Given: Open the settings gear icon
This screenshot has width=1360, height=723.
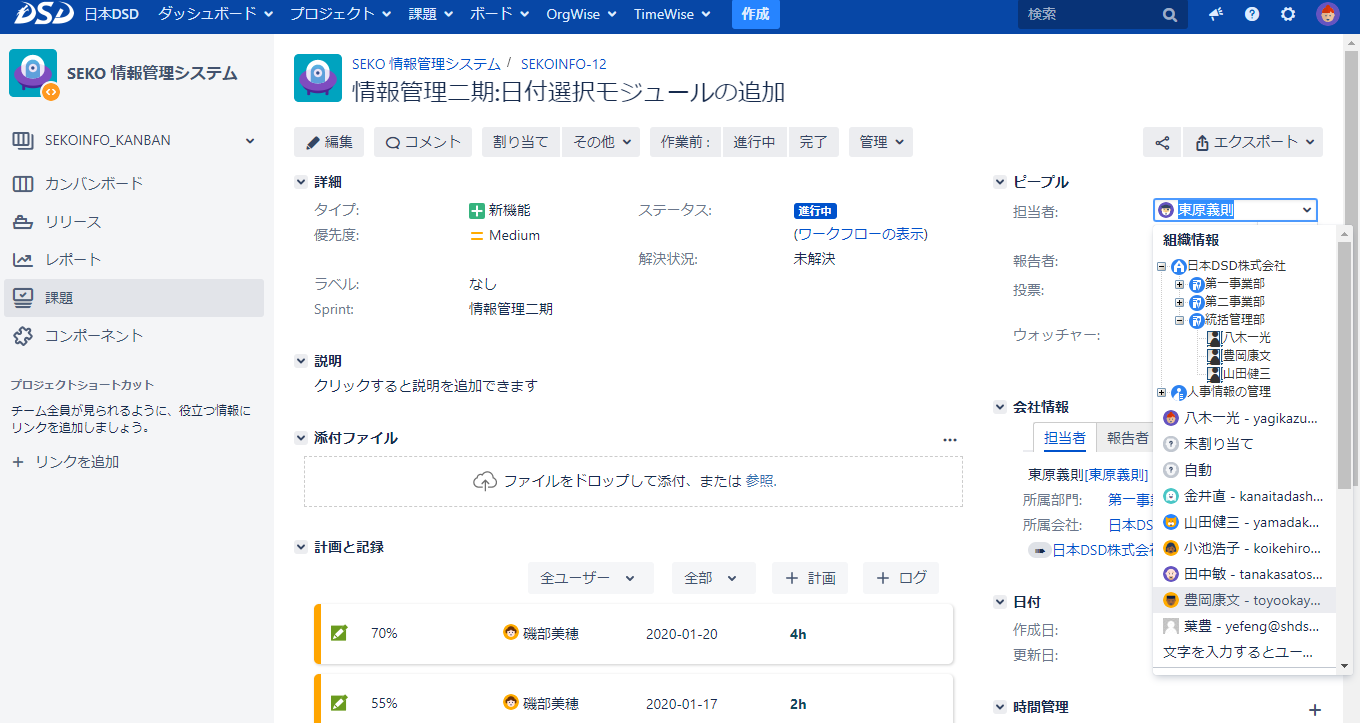Looking at the screenshot, I should point(1288,15).
